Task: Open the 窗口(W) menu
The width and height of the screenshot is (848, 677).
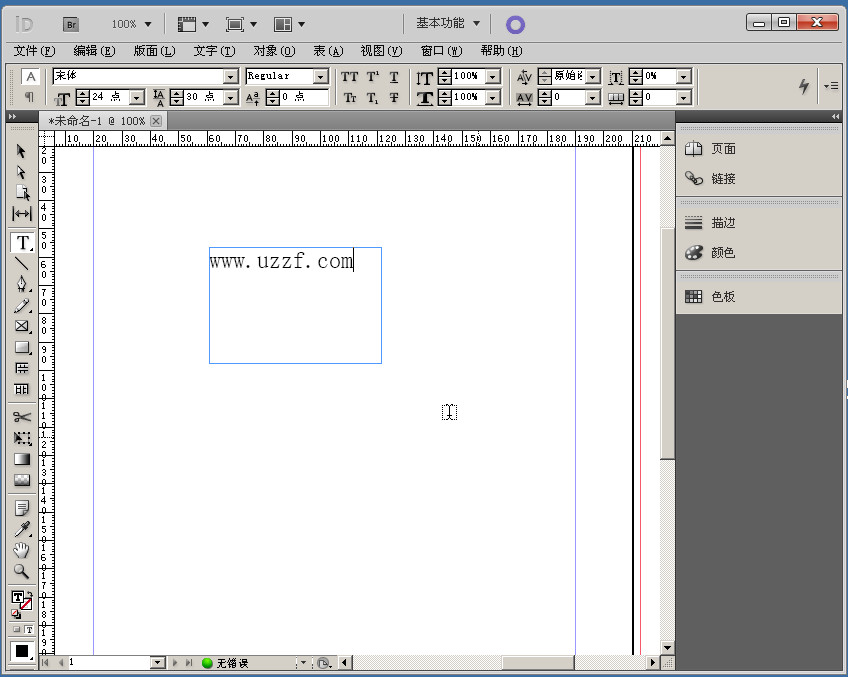Action: pyautogui.click(x=441, y=51)
